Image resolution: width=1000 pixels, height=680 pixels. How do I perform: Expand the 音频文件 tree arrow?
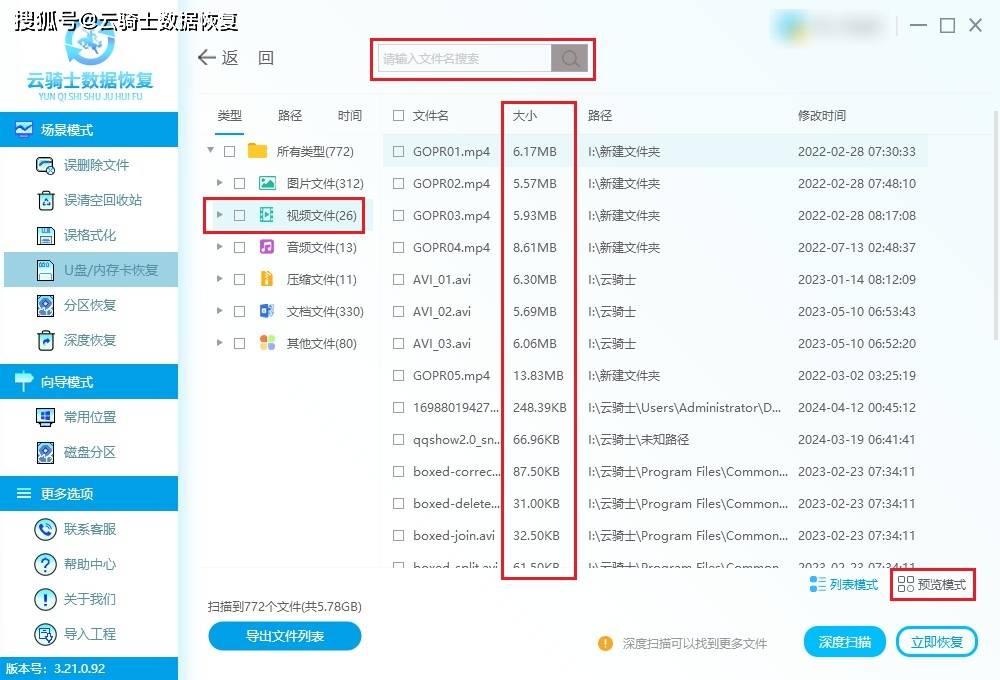click(x=219, y=247)
